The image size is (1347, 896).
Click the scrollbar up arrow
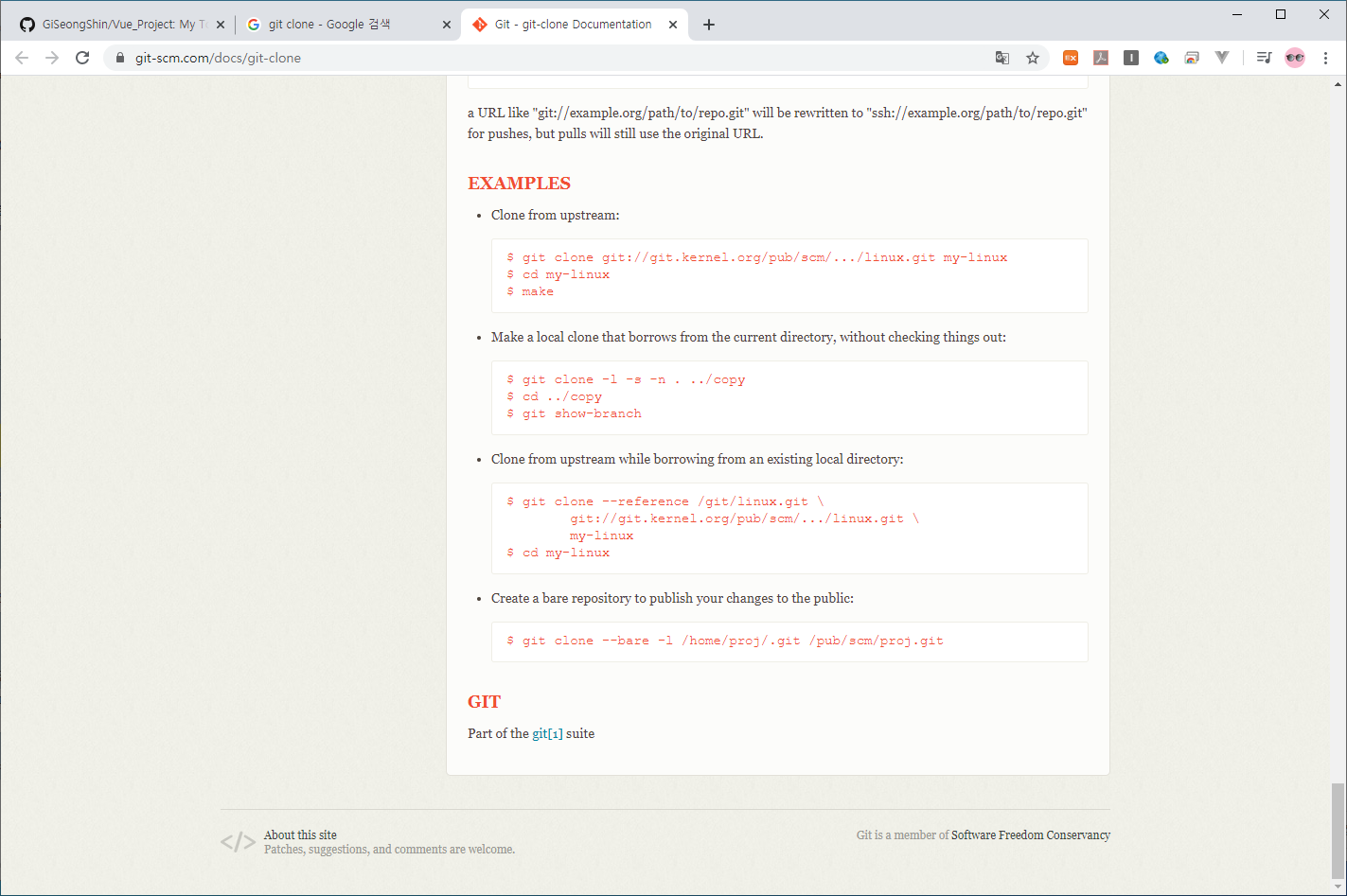pos(1338,84)
